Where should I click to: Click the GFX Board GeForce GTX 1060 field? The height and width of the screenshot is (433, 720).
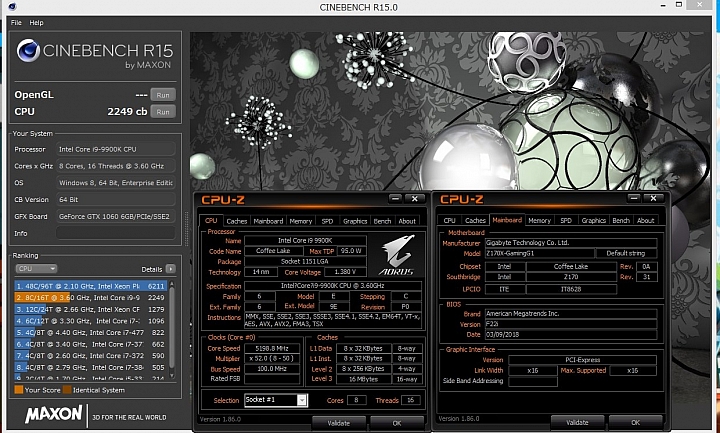(116, 216)
